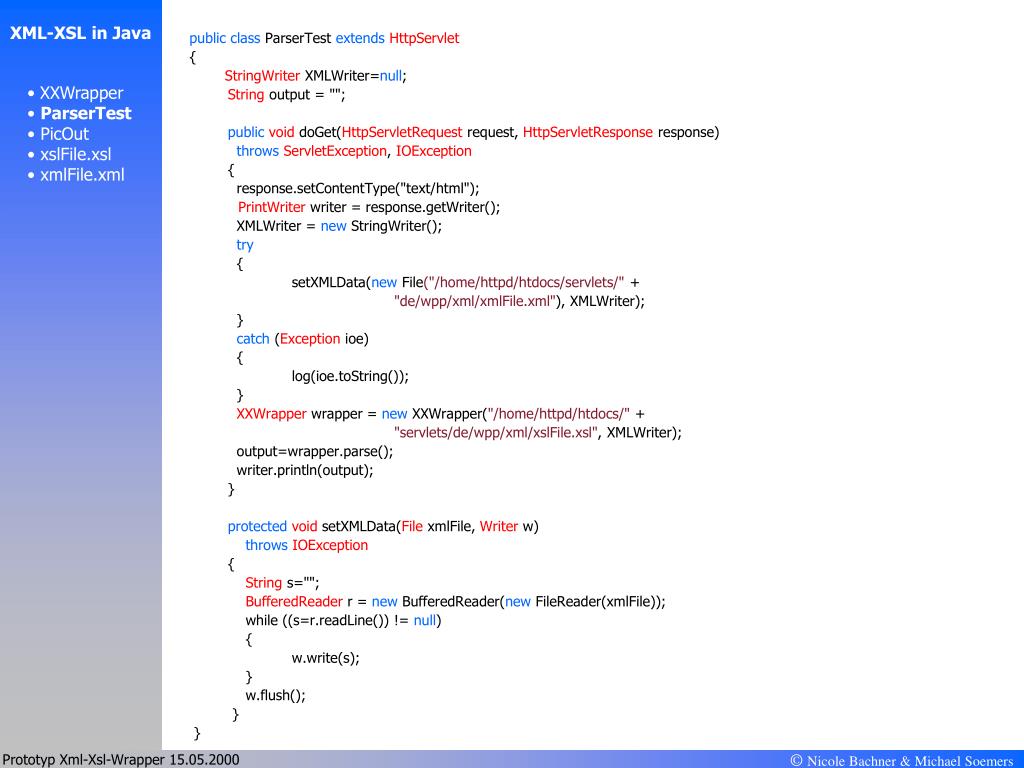The image size is (1024, 768).
Task: Click the 'XMLWriter = new StringWriter();' line
Action: 339,226
